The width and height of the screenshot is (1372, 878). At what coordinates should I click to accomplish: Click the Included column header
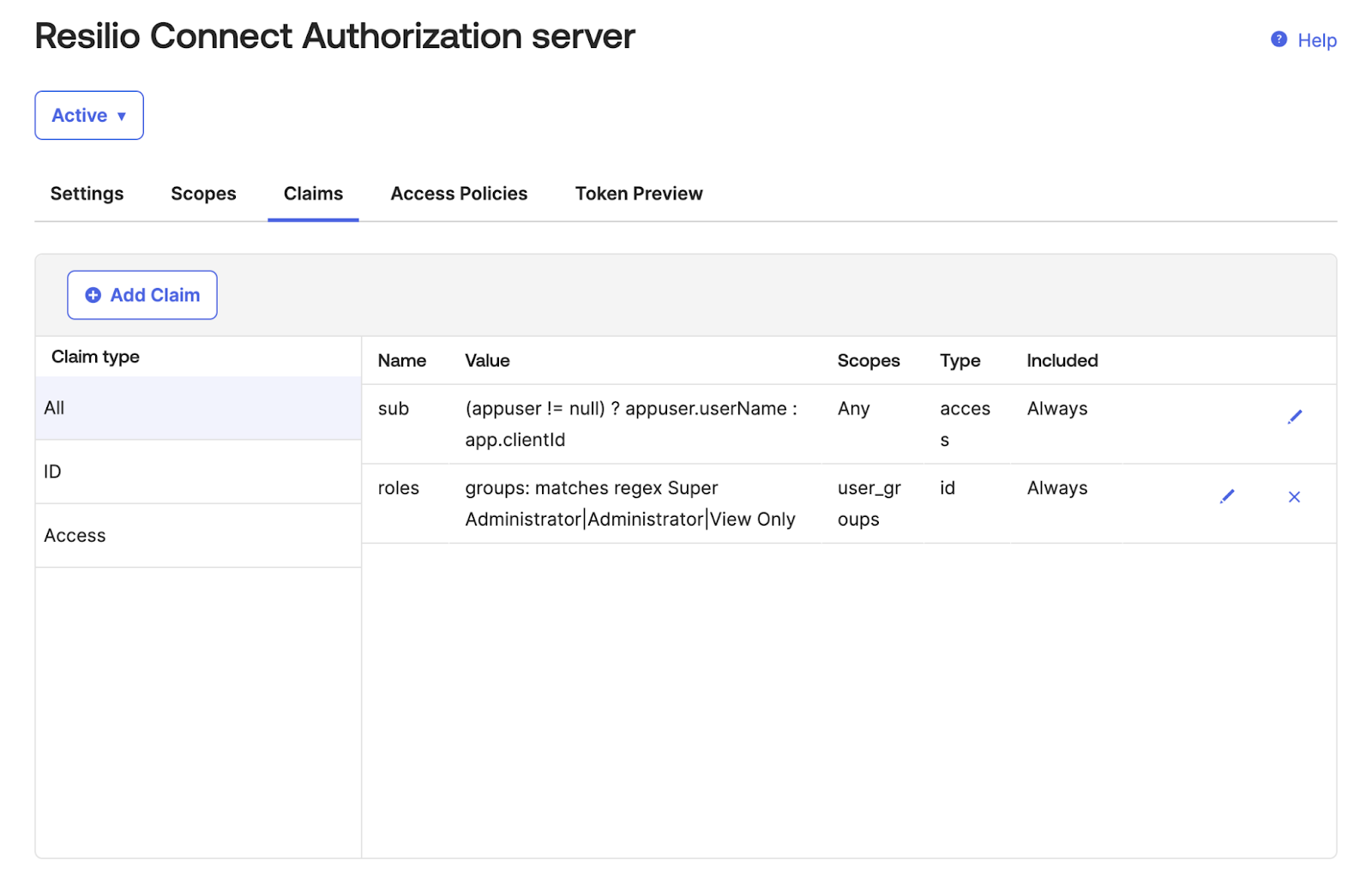click(x=1062, y=361)
